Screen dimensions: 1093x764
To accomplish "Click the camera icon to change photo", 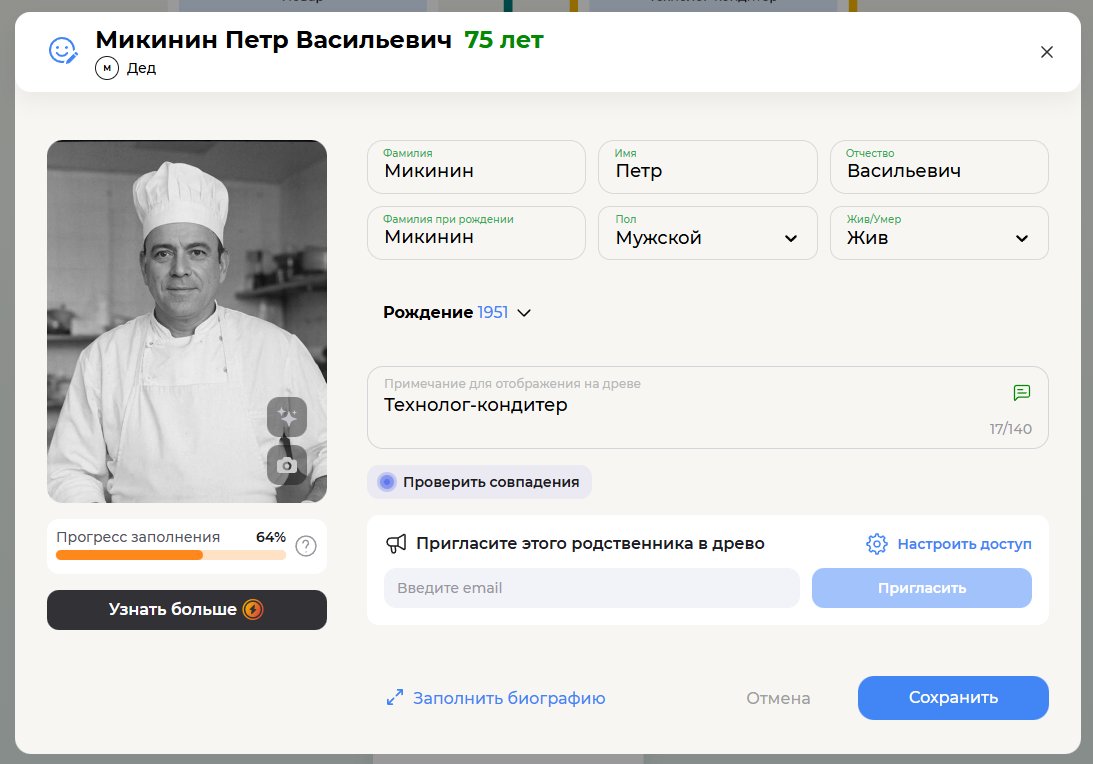I will click(287, 465).
